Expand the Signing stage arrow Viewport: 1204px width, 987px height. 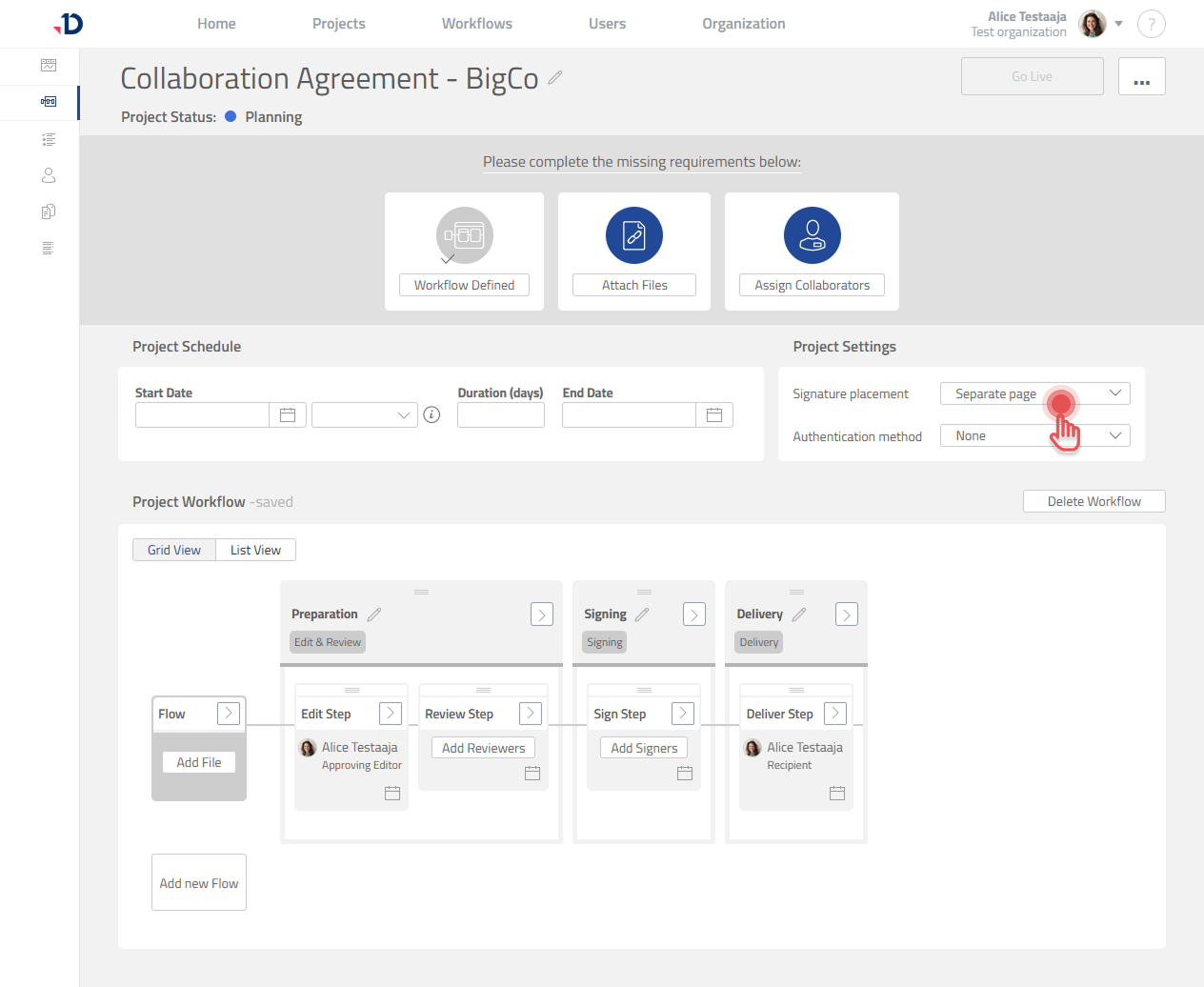(694, 614)
